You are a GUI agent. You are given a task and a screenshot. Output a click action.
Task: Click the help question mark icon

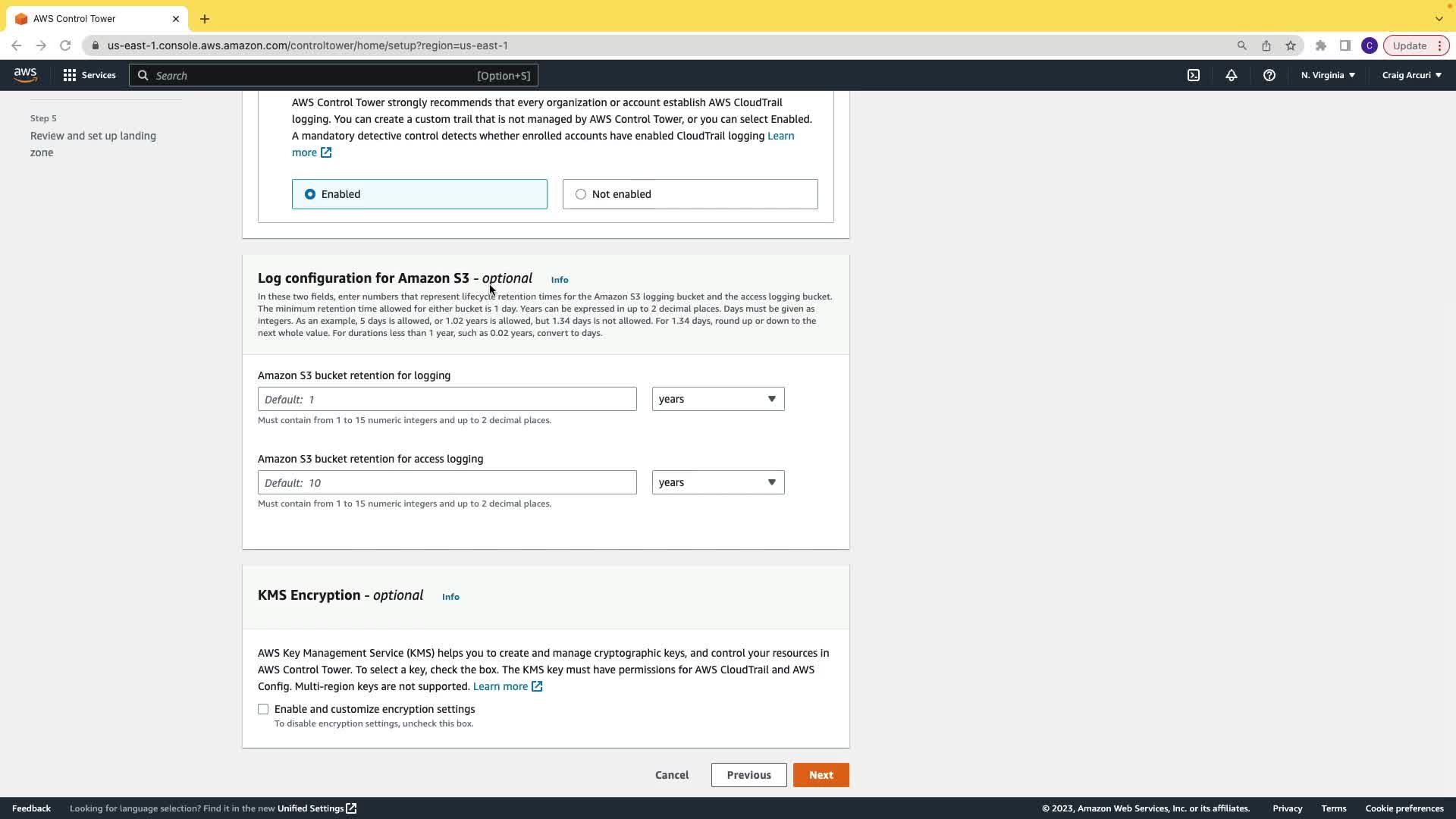click(x=1269, y=75)
